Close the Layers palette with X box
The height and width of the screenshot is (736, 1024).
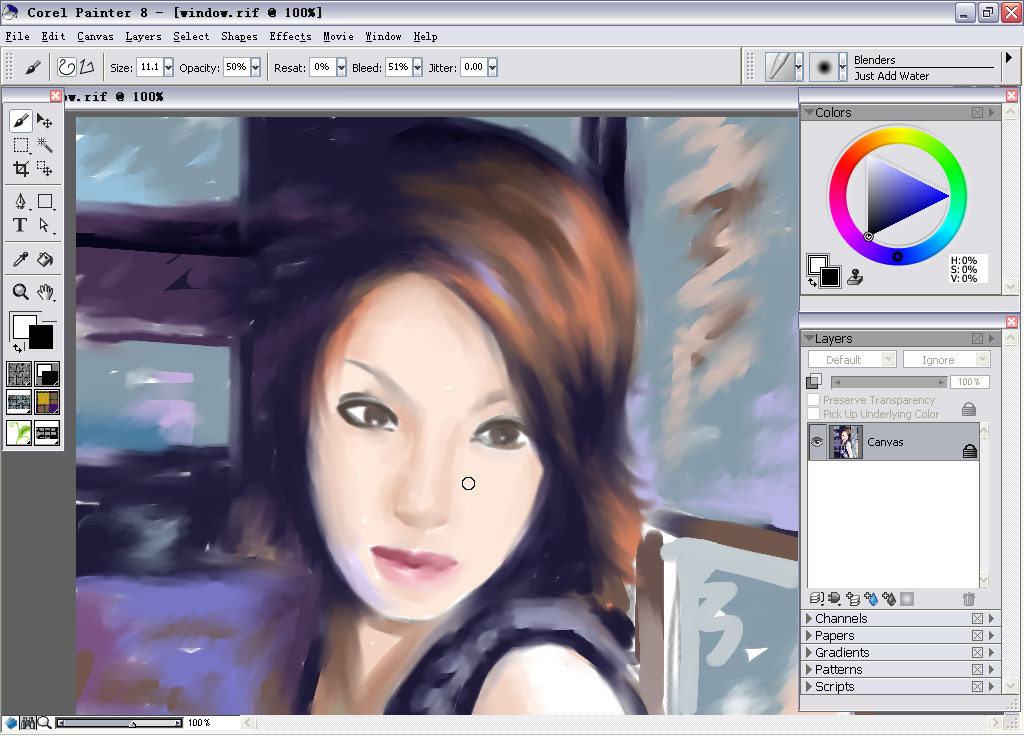pos(977,338)
